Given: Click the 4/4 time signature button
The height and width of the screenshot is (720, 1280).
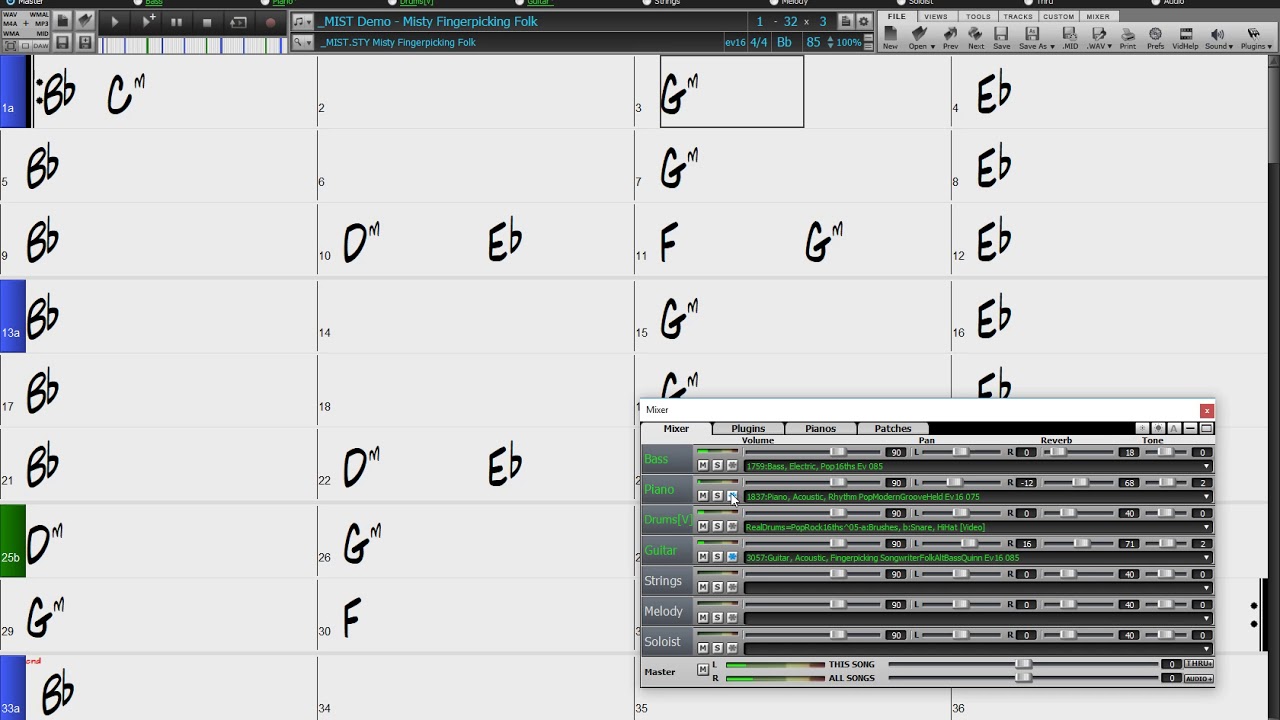Looking at the screenshot, I should tap(759, 42).
